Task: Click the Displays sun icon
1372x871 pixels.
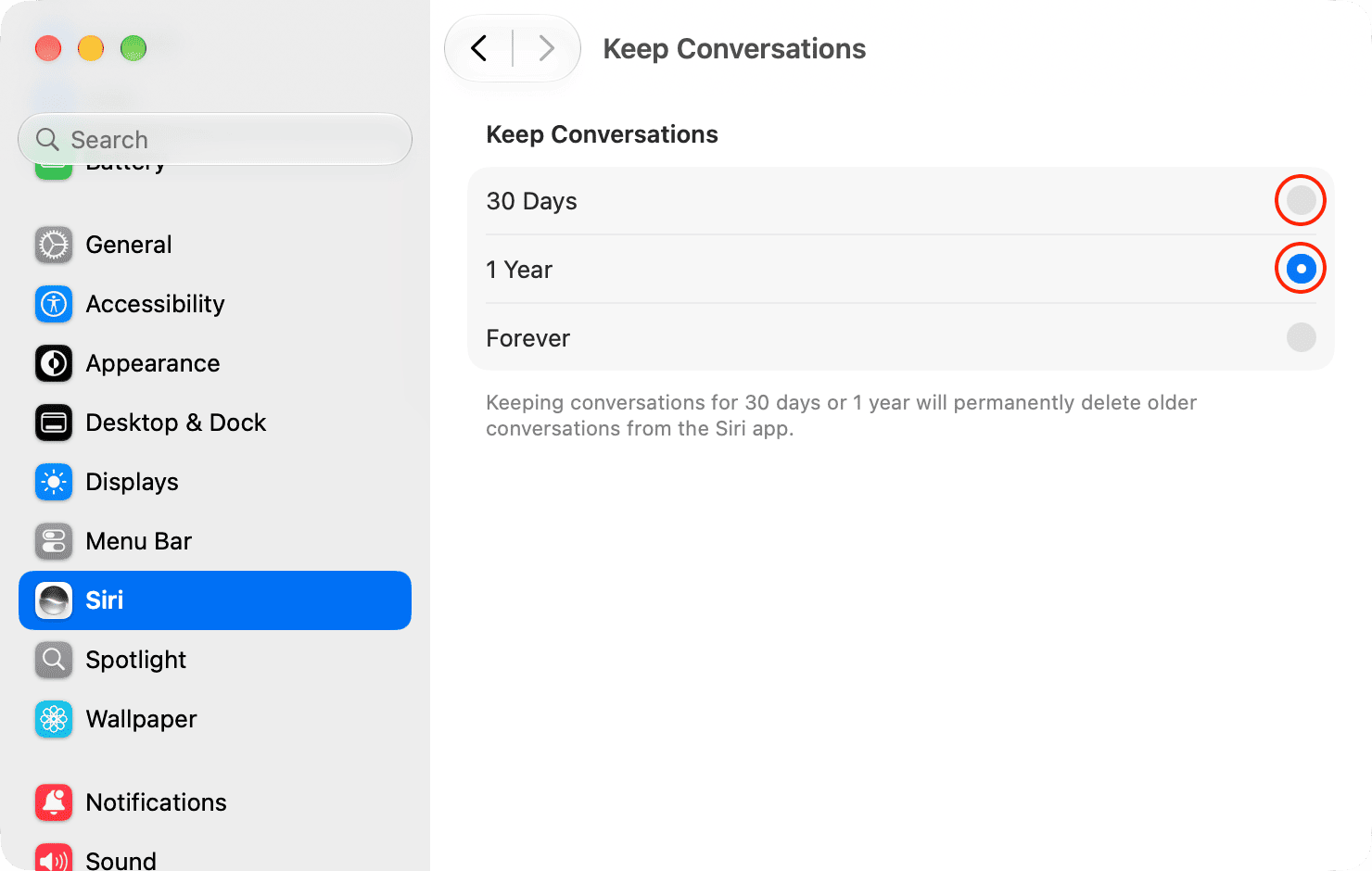Action: [x=54, y=482]
